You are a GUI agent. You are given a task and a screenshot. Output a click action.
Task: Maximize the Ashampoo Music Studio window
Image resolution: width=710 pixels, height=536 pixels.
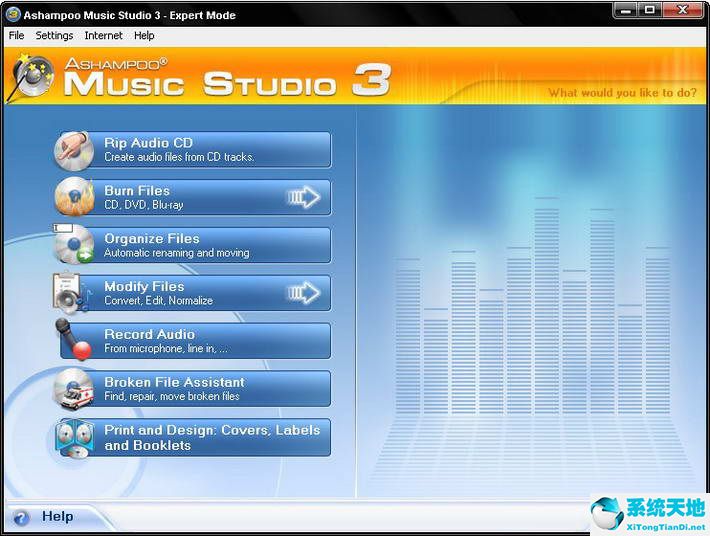[650, 10]
